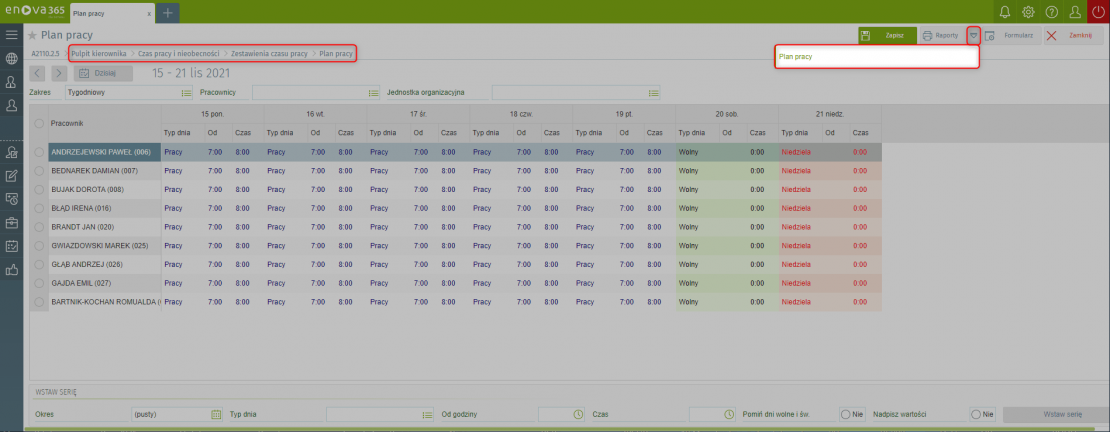Select the row checkbox for BEDNAREK DAMIAN

[39, 171]
